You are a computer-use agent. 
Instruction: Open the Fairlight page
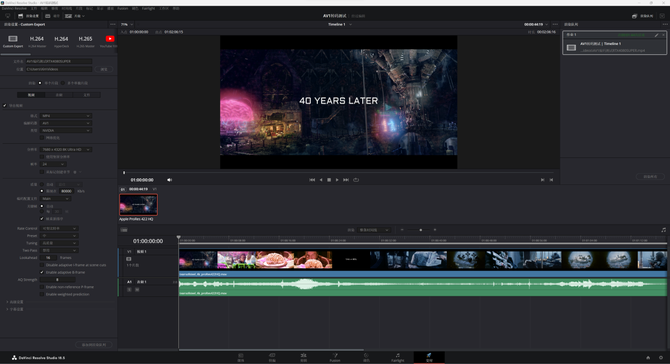pyautogui.click(x=397, y=357)
